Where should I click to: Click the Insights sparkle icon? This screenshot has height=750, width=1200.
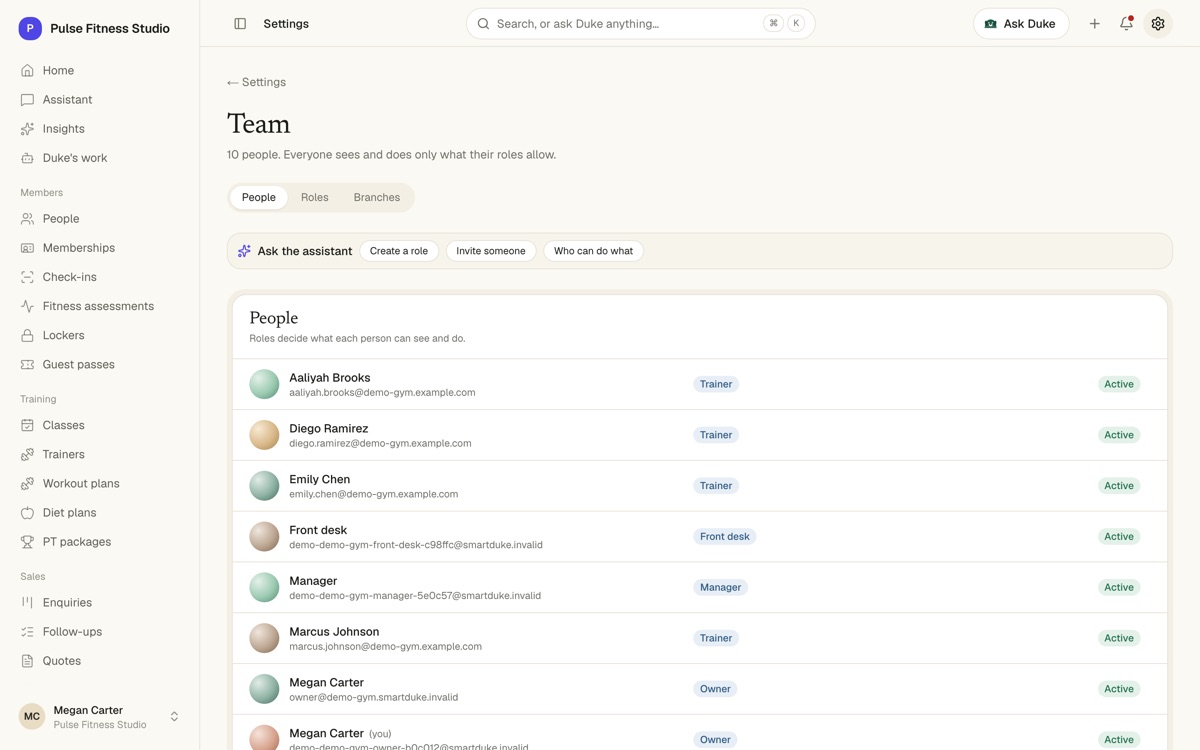(27, 129)
